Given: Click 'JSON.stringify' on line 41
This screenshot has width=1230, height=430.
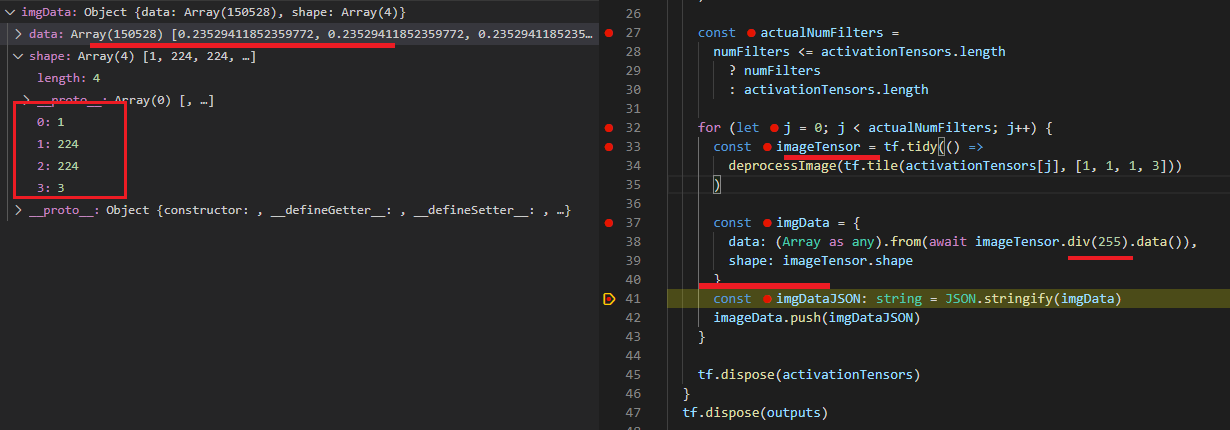Looking at the screenshot, I should pyautogui.click(x=998, y=299).
